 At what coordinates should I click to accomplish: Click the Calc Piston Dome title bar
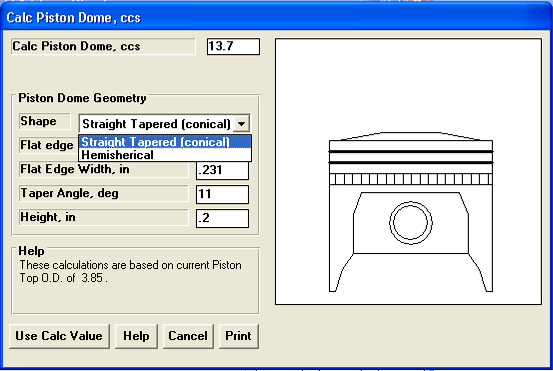click(x=276, y=17)
